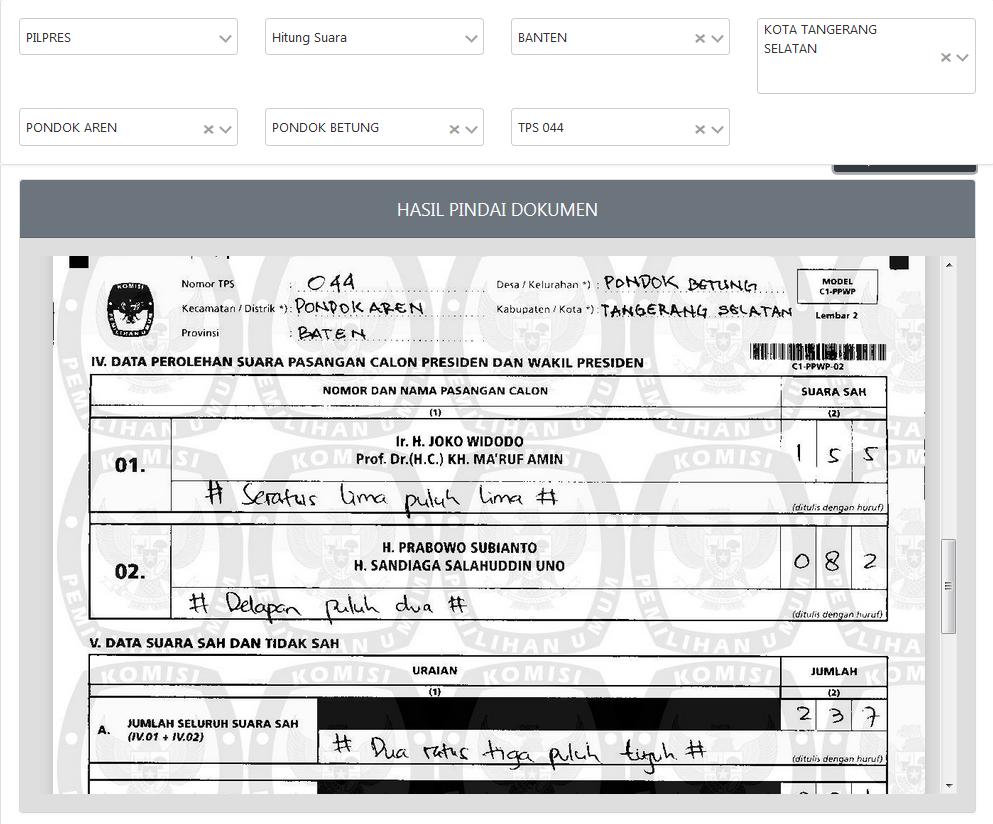Clear the PONDOK AREN selection
The height and width of the screenshot is (824, 993).
tap(208, 130)
